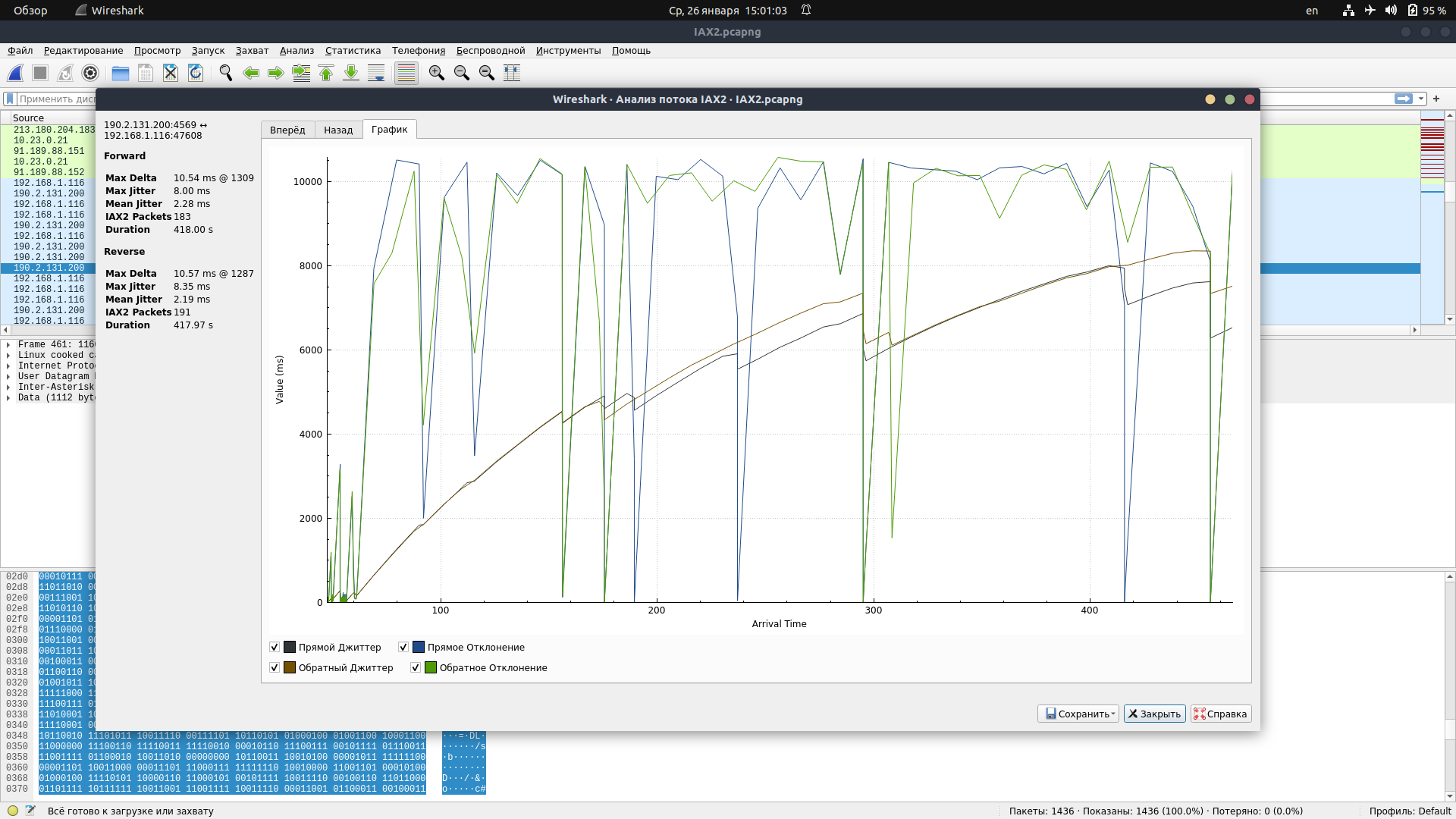Click the Справка button

pos(1220,714)
